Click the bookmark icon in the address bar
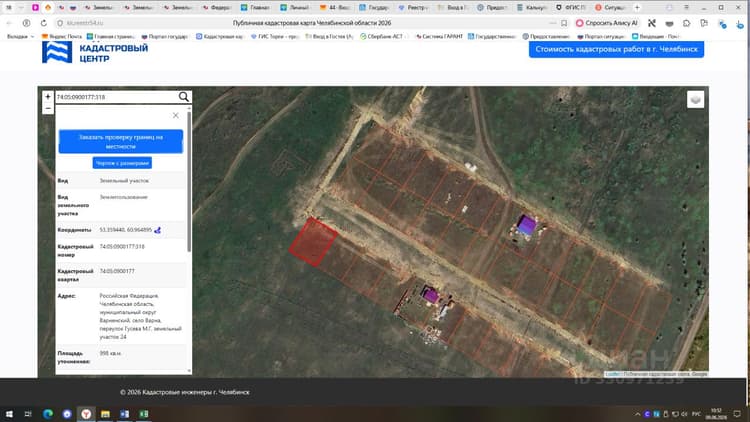Viewport: 750px width, 422px height. tap(564, 23)
